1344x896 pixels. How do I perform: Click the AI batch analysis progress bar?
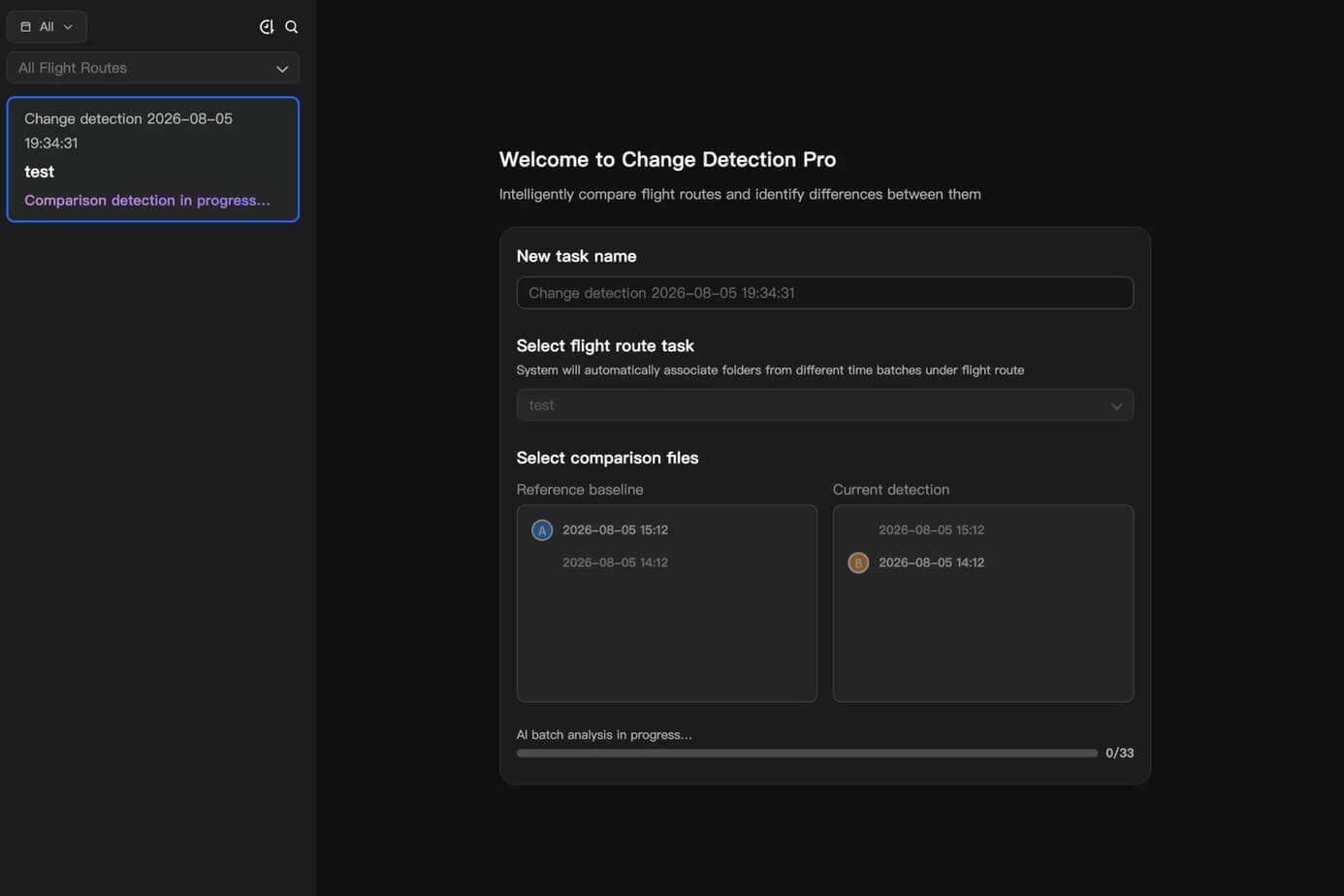[807, 753]
